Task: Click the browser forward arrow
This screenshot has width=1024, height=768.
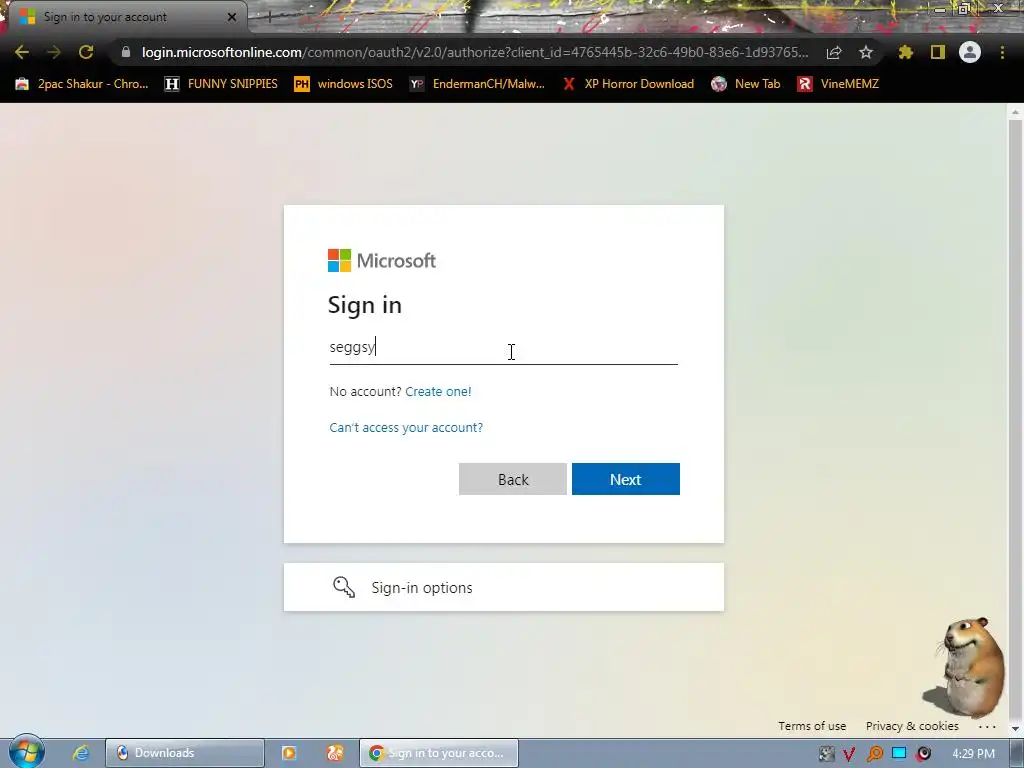Action: pyautogui.click(x=54, y=52)
